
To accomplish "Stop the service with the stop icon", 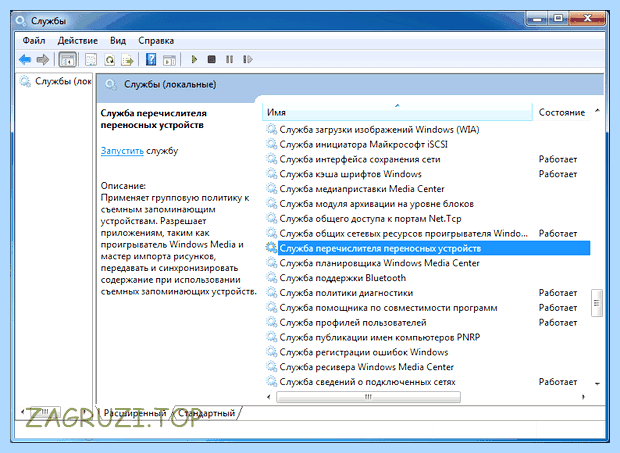I will [212, 59].
